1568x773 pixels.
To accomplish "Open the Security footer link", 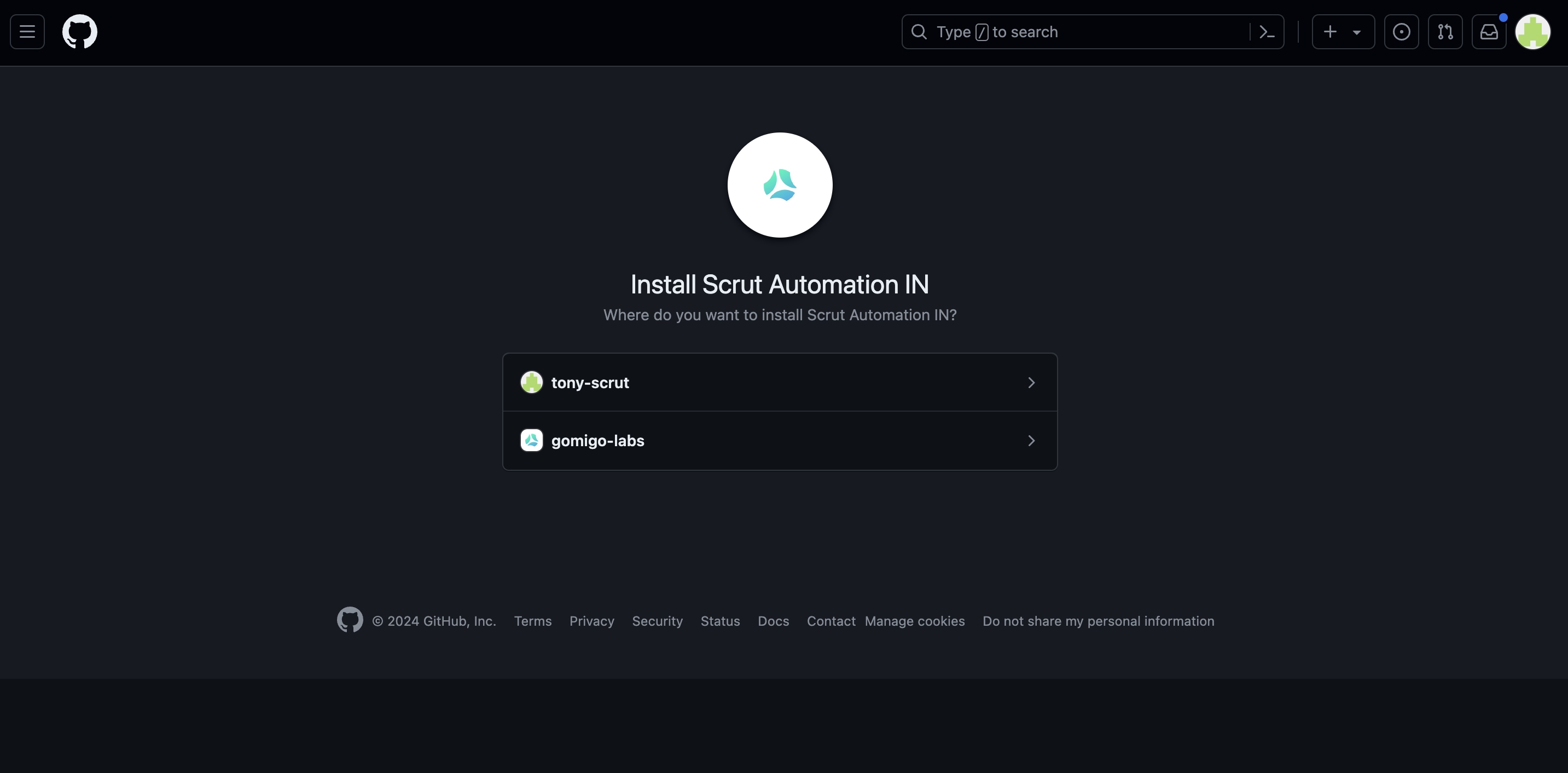I will click(x=658, y=621).
